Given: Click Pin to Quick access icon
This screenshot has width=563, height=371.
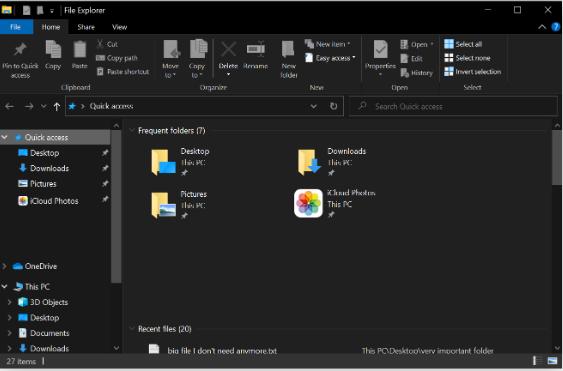Looking at the screenshot, I should click(20, 50).
